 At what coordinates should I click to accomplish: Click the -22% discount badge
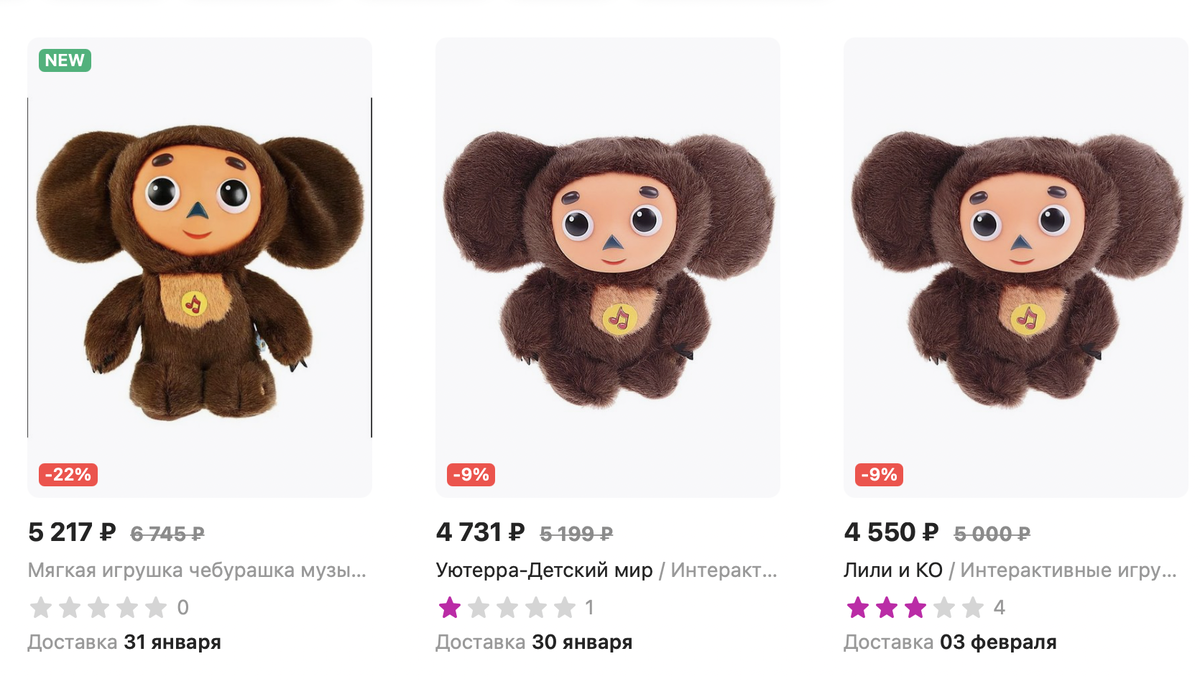click(x=68, y=474)
